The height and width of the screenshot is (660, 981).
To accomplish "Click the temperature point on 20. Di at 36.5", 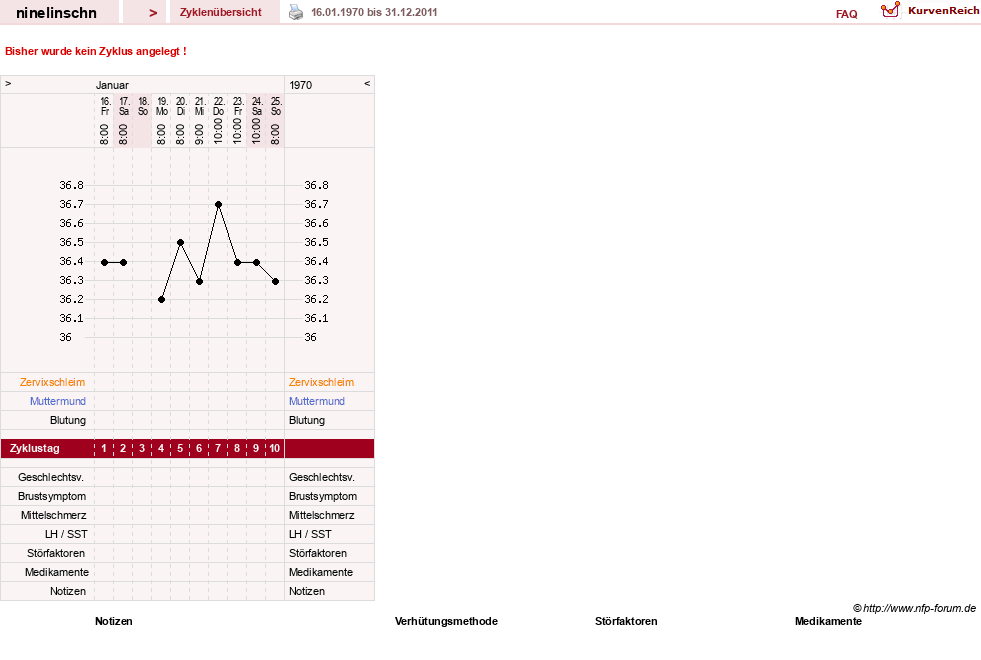I will [x=180, y=243].
